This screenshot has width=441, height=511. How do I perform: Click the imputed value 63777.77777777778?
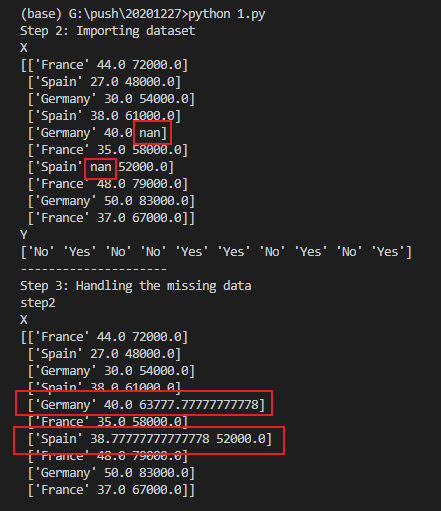pyautogui.click(x=199, y=405)
